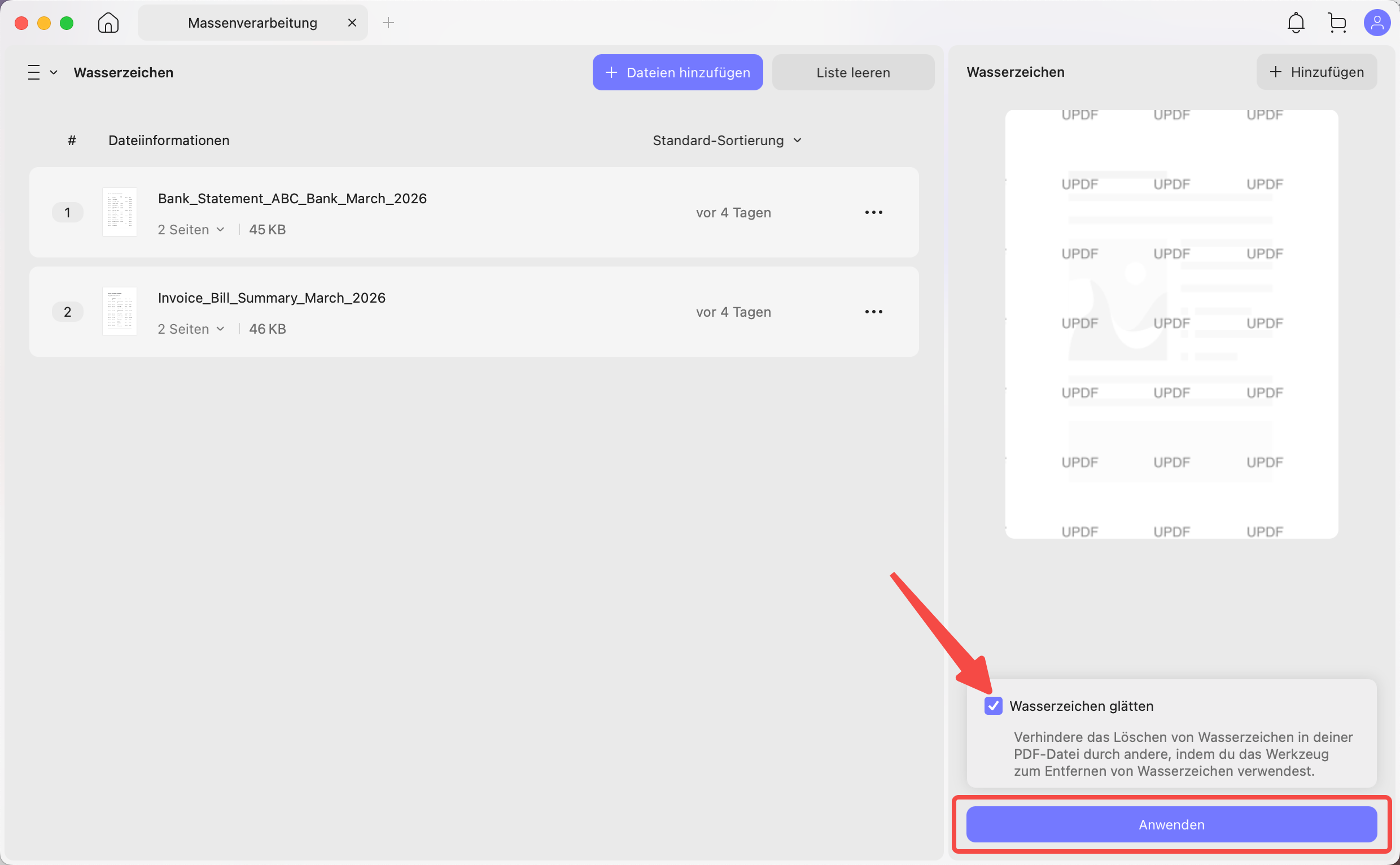Click Dateien hinzufügen button
The image size is (1400, 865).
coord(677,73)
